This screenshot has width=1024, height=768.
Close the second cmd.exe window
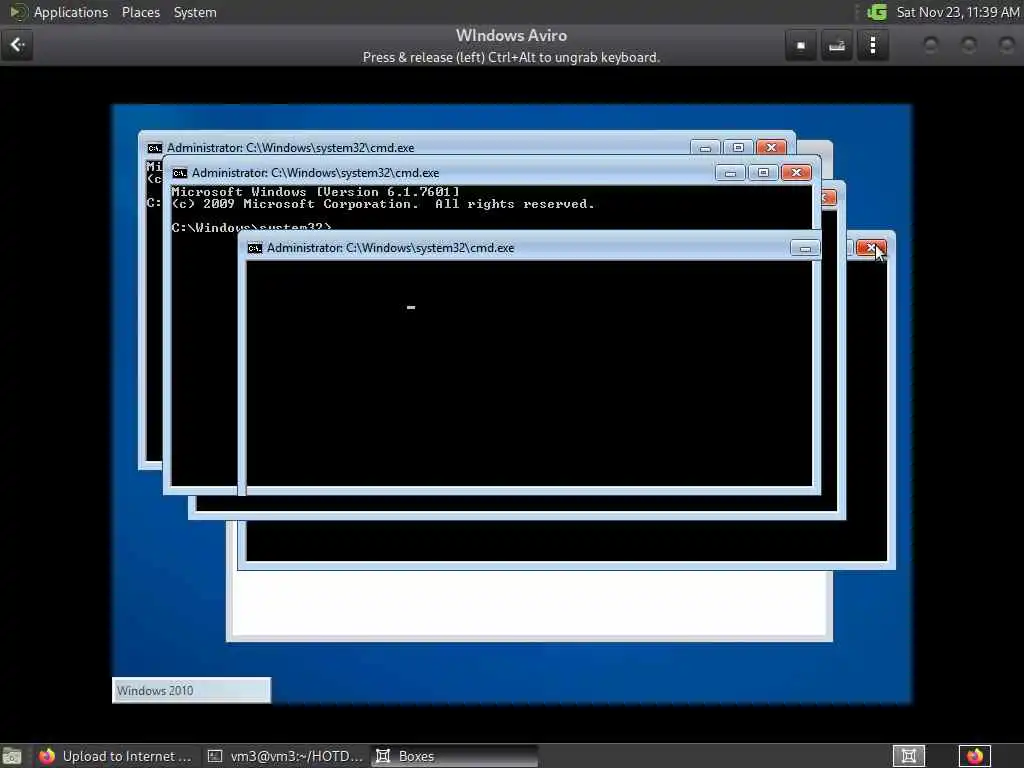click(796, 172)
